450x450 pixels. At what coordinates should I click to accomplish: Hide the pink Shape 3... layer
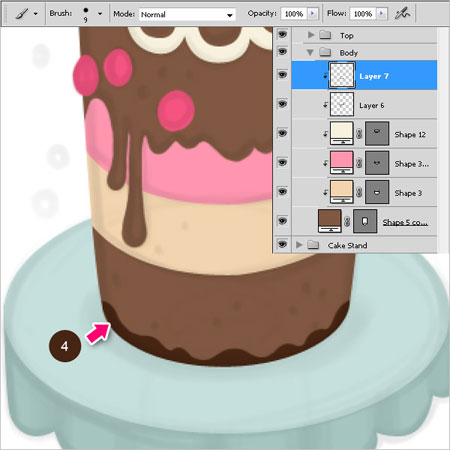[x=282, y=162]
